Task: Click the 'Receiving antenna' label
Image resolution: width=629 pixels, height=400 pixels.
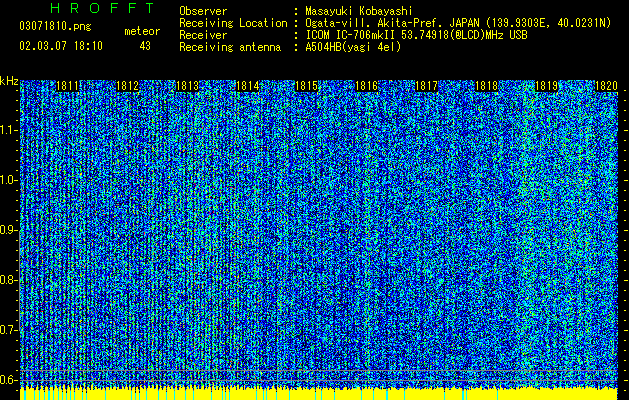Action: click(x=230, y=47)
